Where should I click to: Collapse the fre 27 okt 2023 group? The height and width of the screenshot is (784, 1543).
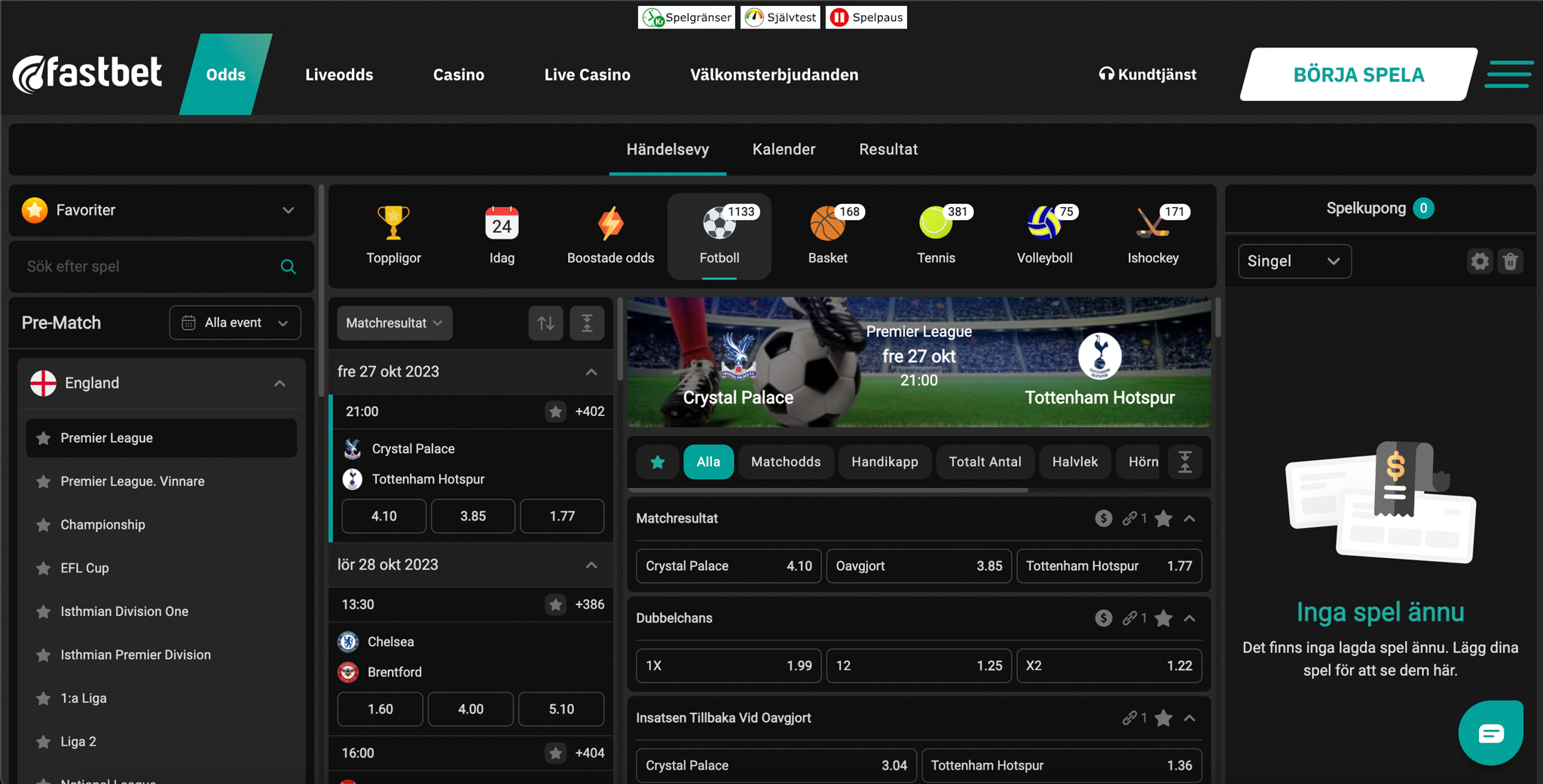[x=591, y=372]
